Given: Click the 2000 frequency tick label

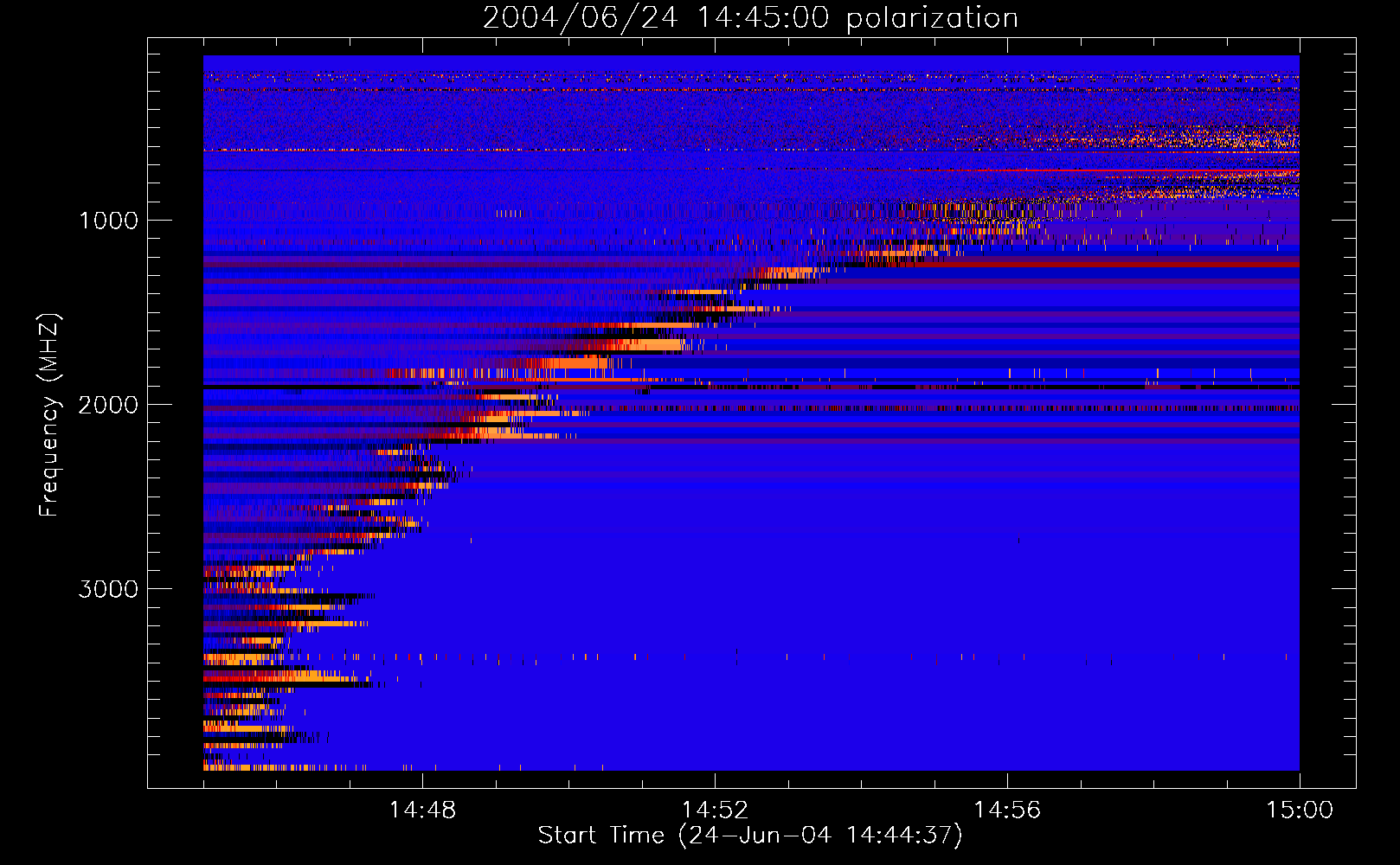Looking at the screenshot, I should [x=108, y=405].
